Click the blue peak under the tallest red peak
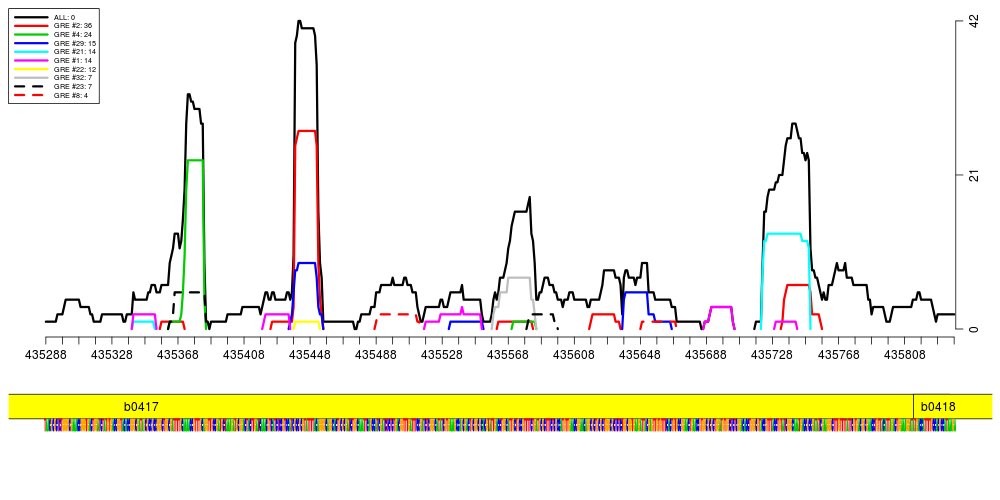 click(306, 263)
